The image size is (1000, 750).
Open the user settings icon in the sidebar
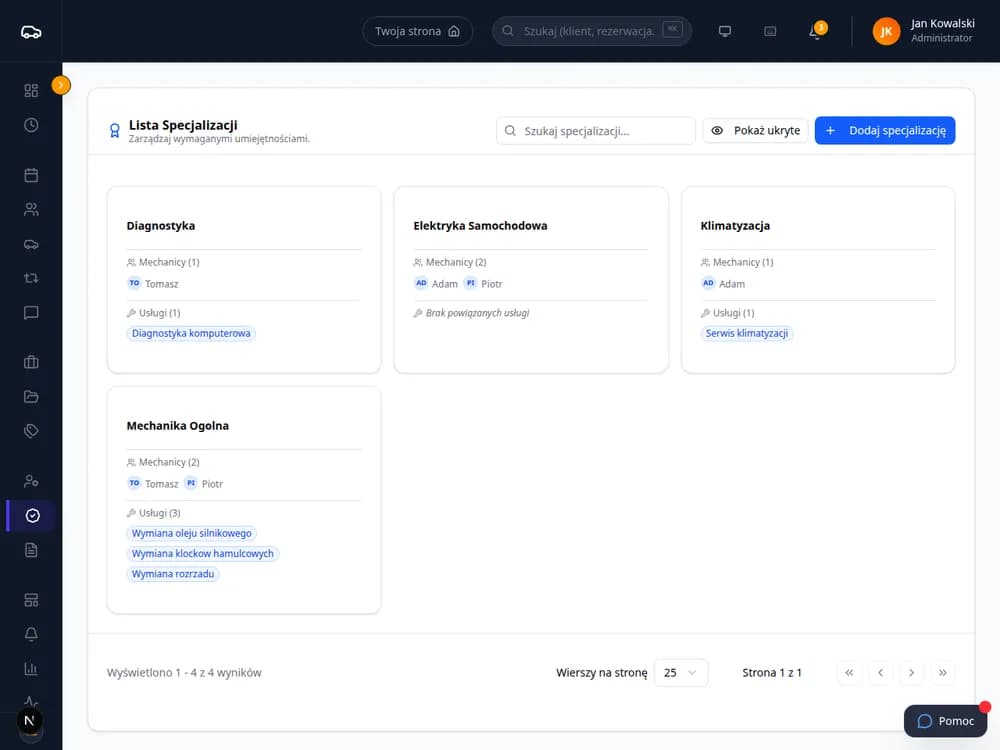click(31, 481)
